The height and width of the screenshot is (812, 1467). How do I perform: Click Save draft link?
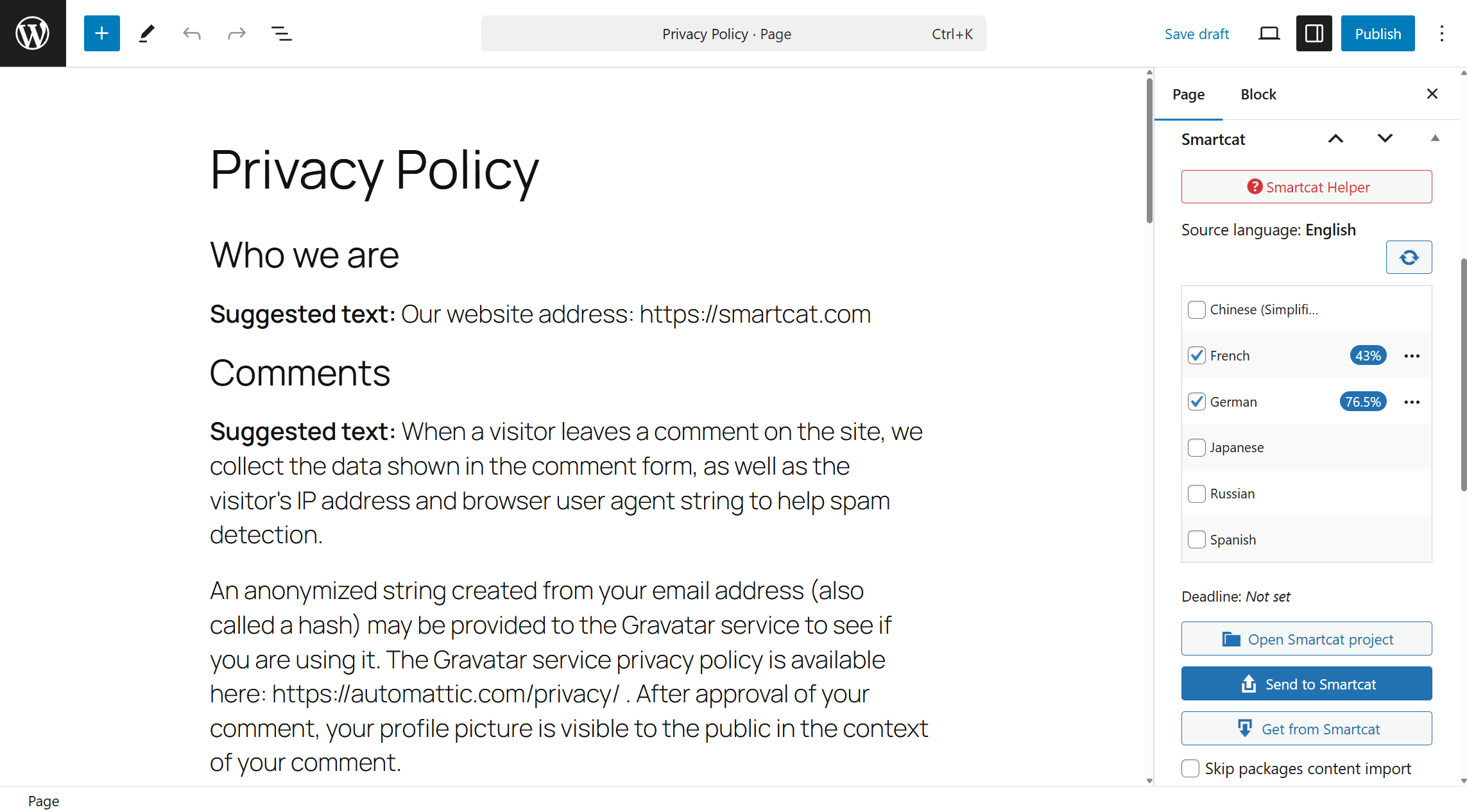(1197, 33)
